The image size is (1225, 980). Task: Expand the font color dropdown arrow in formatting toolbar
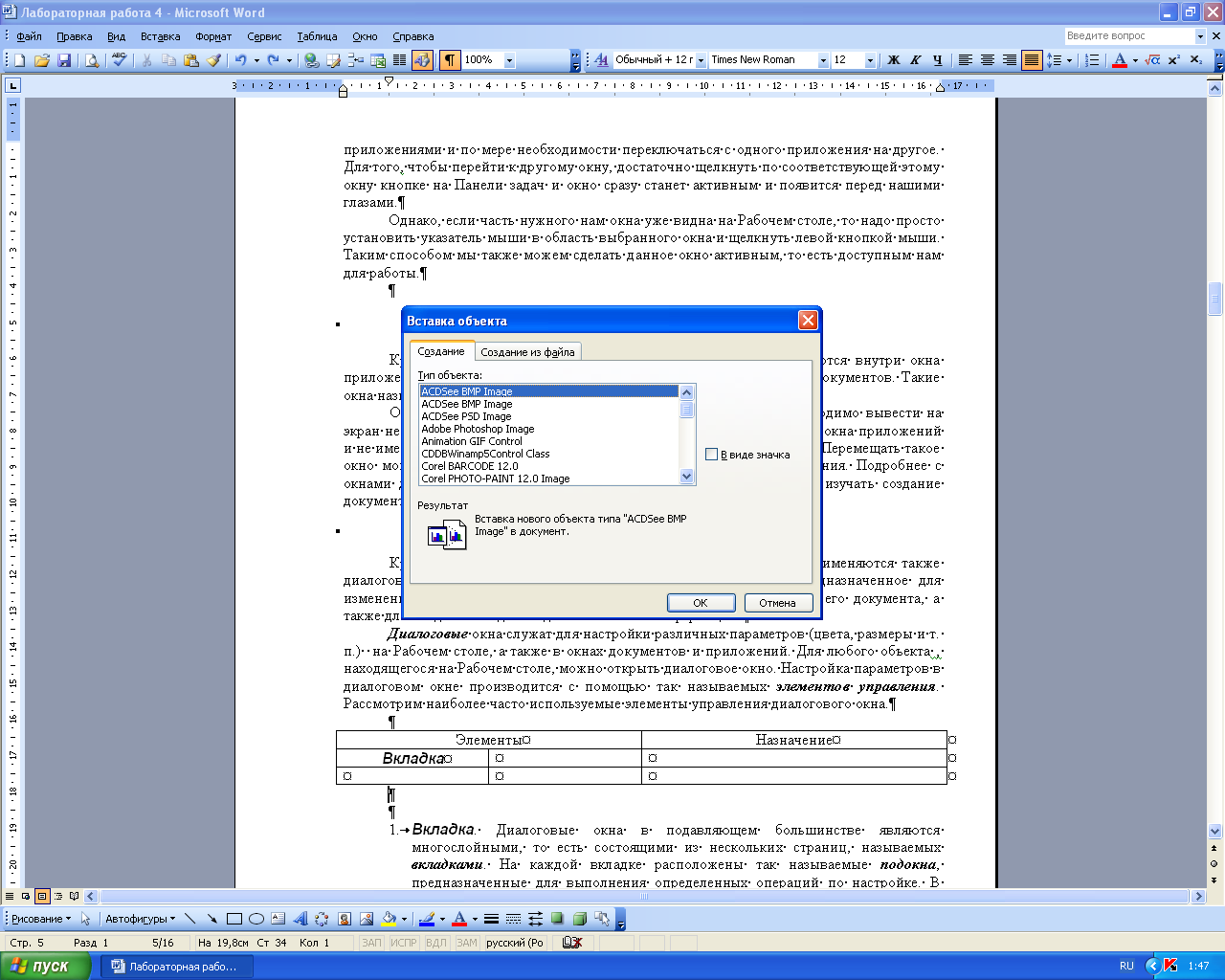1135,60
